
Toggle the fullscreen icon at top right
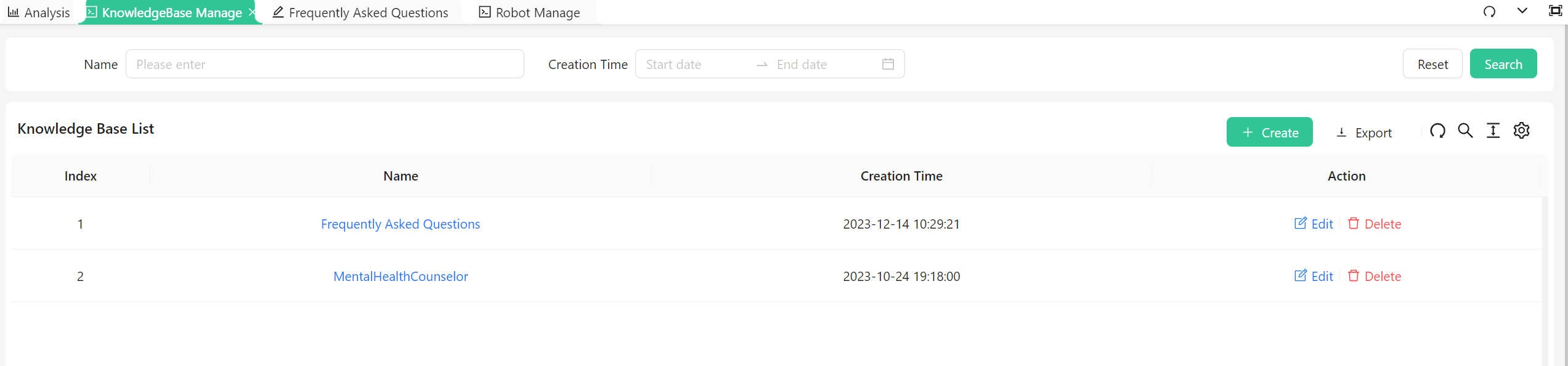tap(1555, 11)
